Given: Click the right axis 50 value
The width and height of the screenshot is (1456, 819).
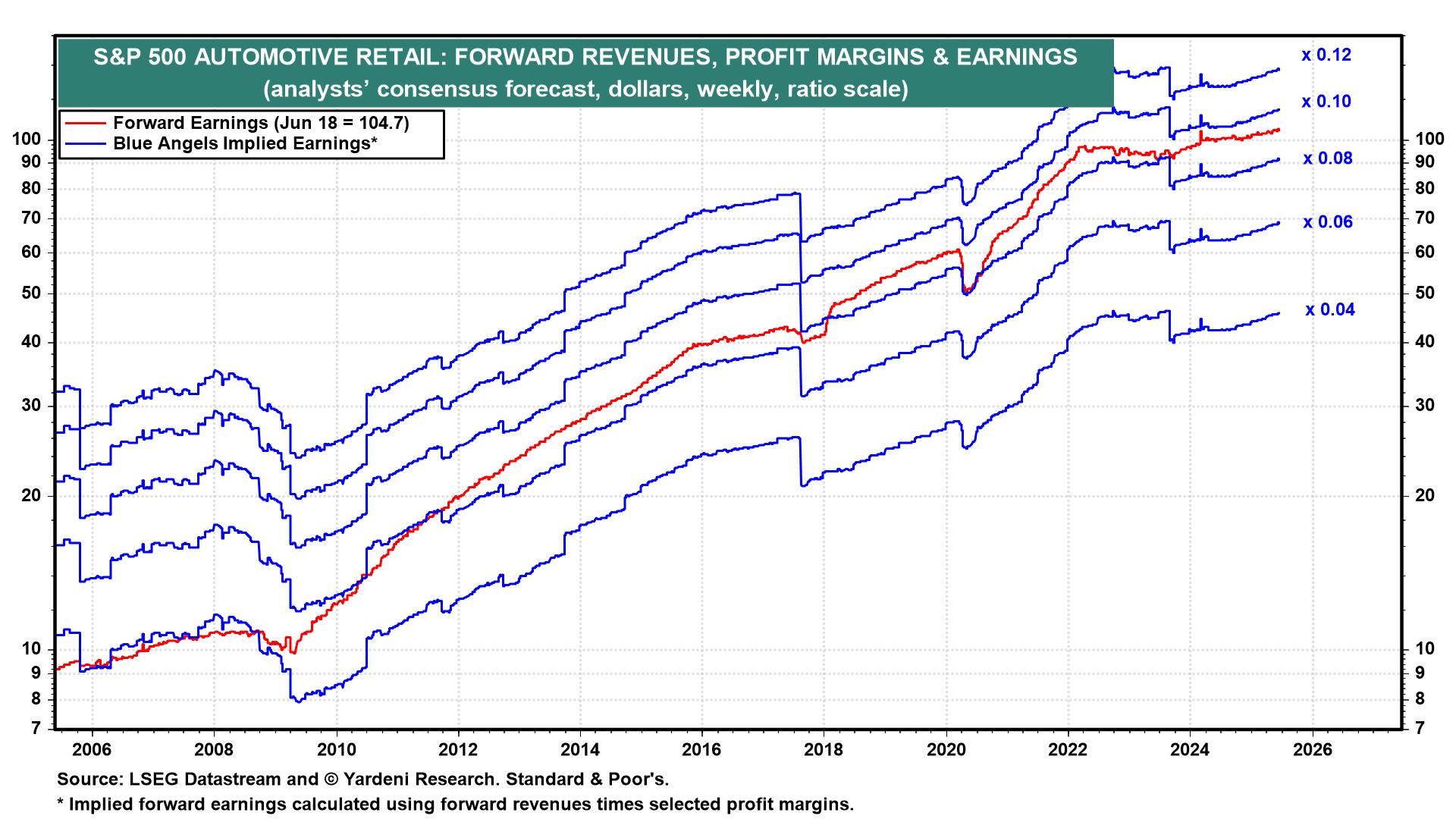Looking at the screenshot, I should point(1423,293).
